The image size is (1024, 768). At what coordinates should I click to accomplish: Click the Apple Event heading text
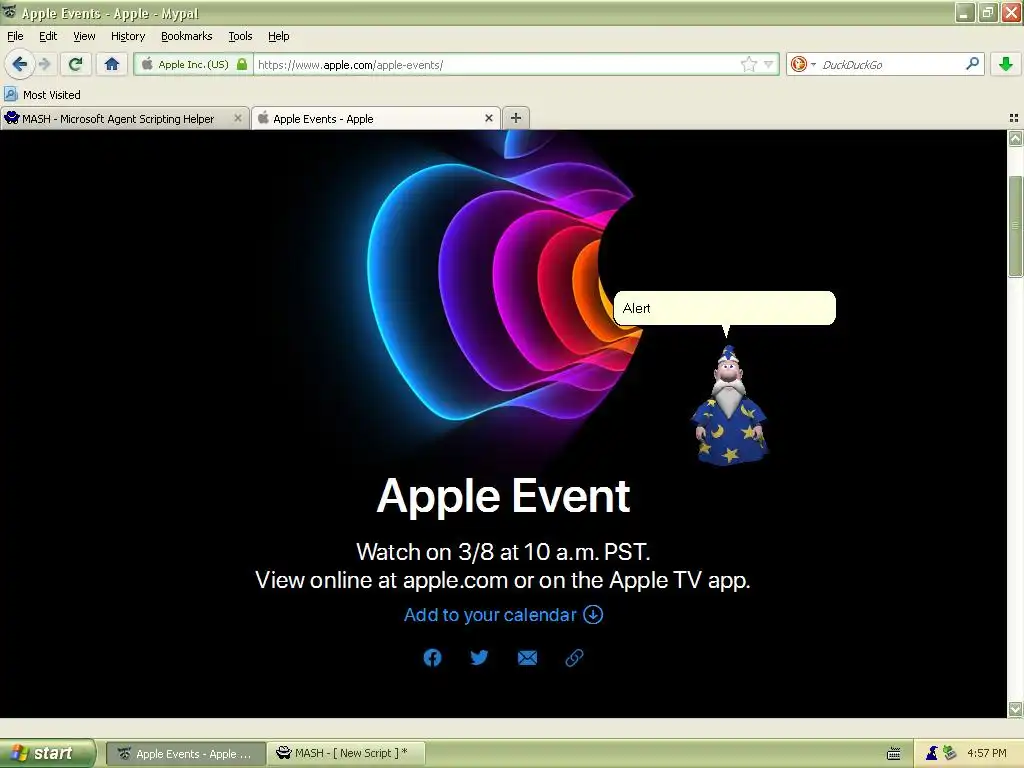click(503, 496)
